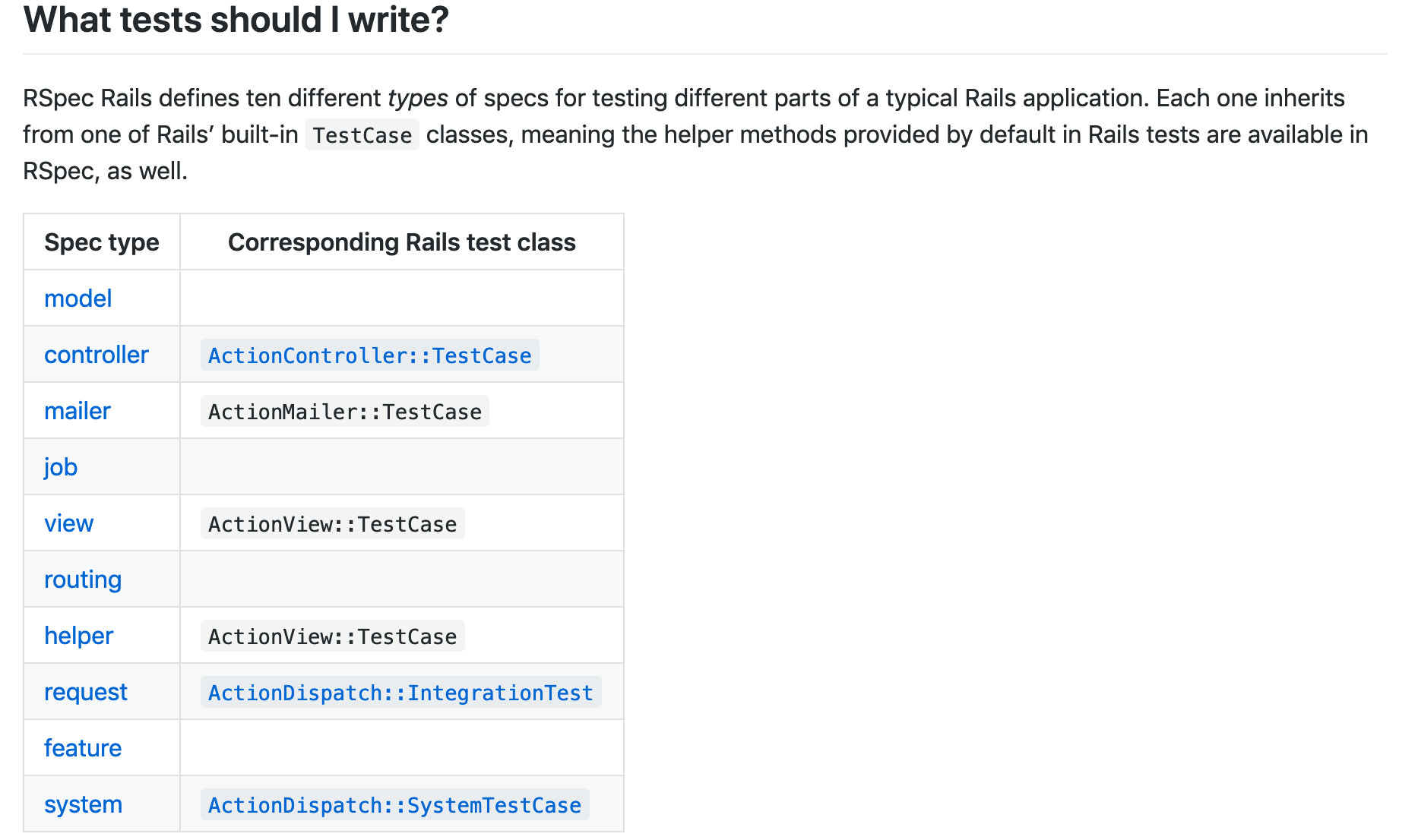Open the helper spec link
Viewport: 1418px width, 840px height.
[x=78, y=636]
